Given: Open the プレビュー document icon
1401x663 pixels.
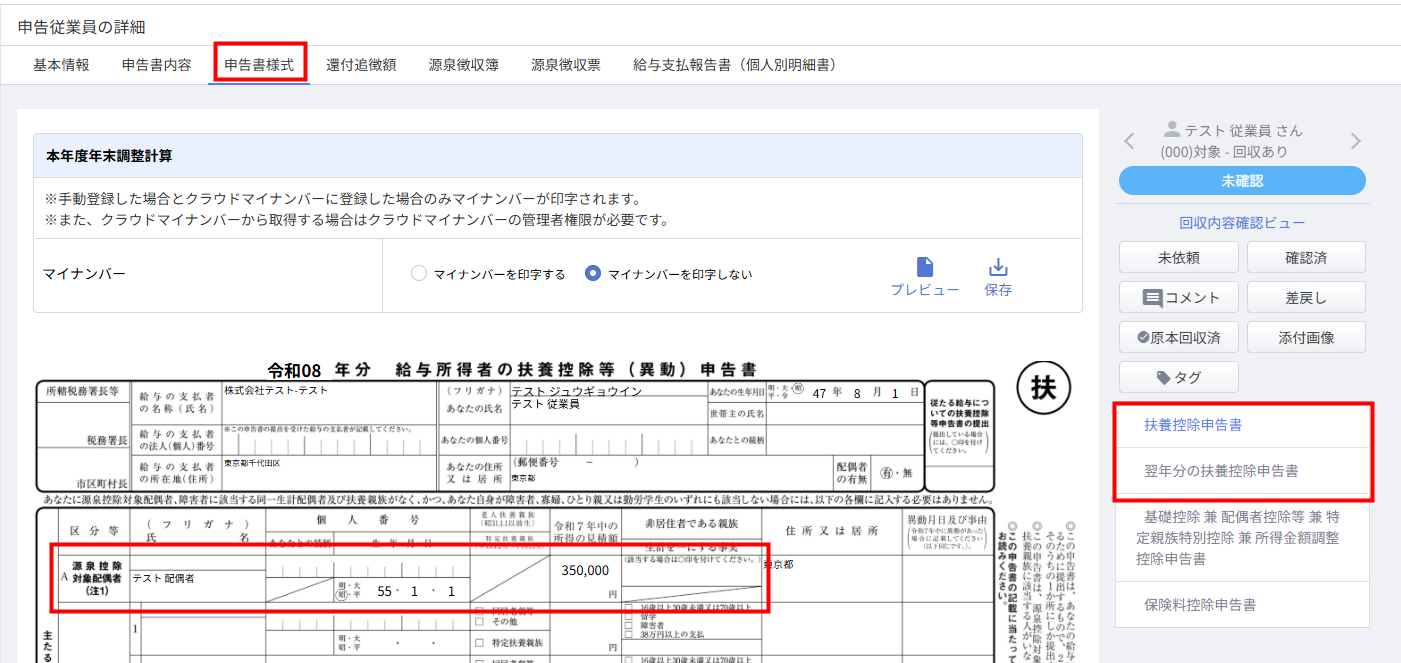Looking at the screenshot, I should pyautogui.click(x=925, y=267).
